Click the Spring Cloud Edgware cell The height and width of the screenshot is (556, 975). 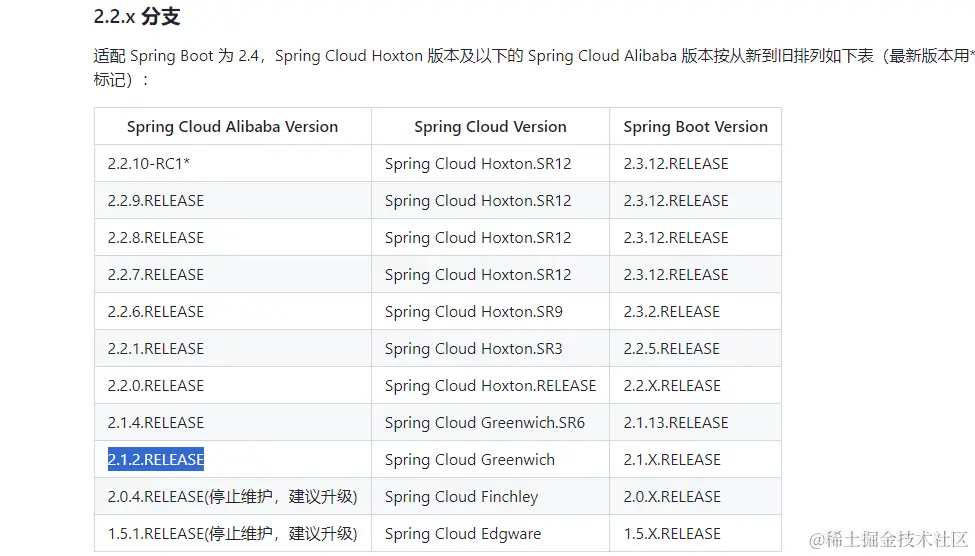point(462,534)
